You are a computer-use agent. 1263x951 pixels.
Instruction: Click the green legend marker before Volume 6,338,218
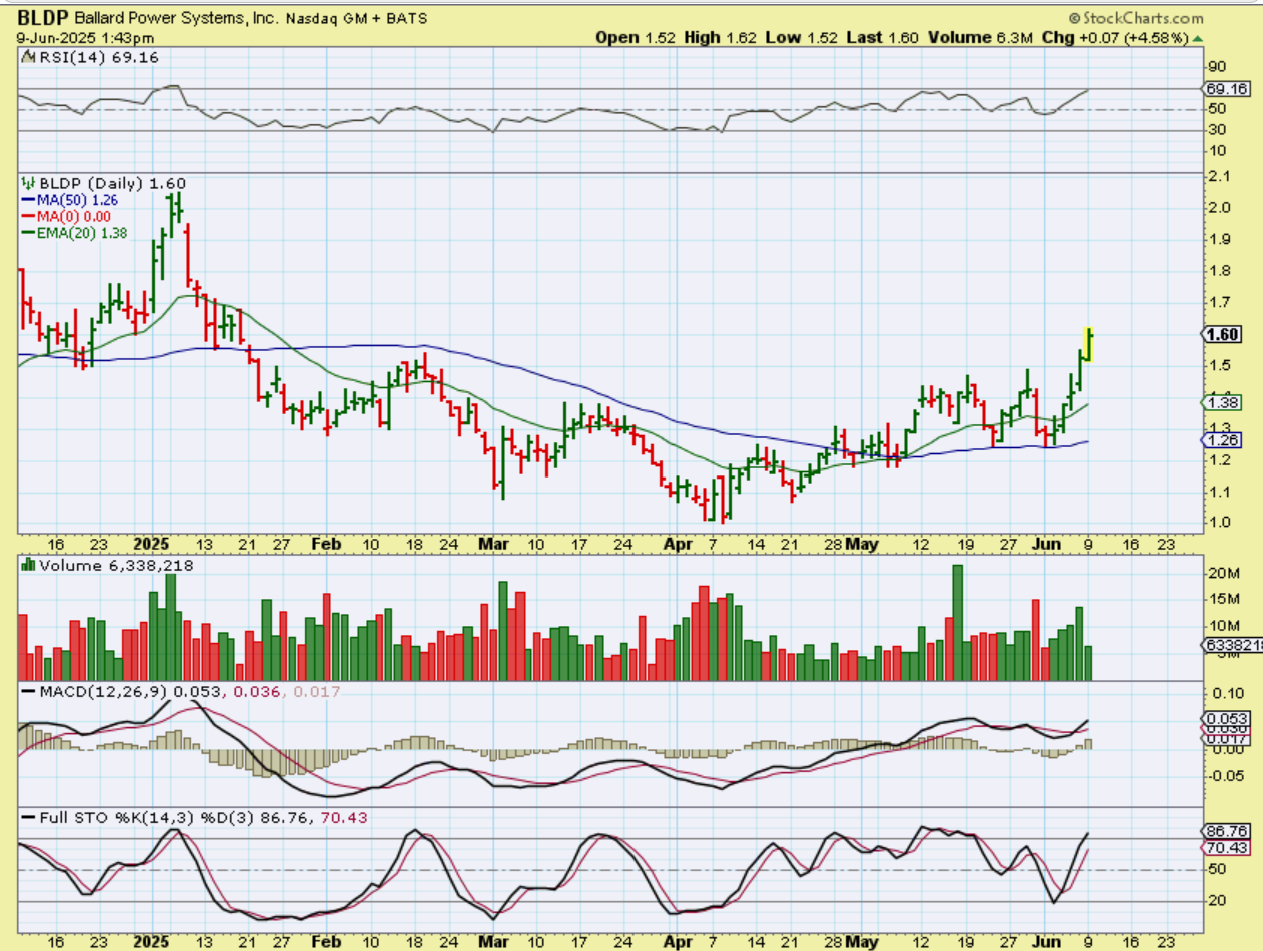click(x=28, y=566)
